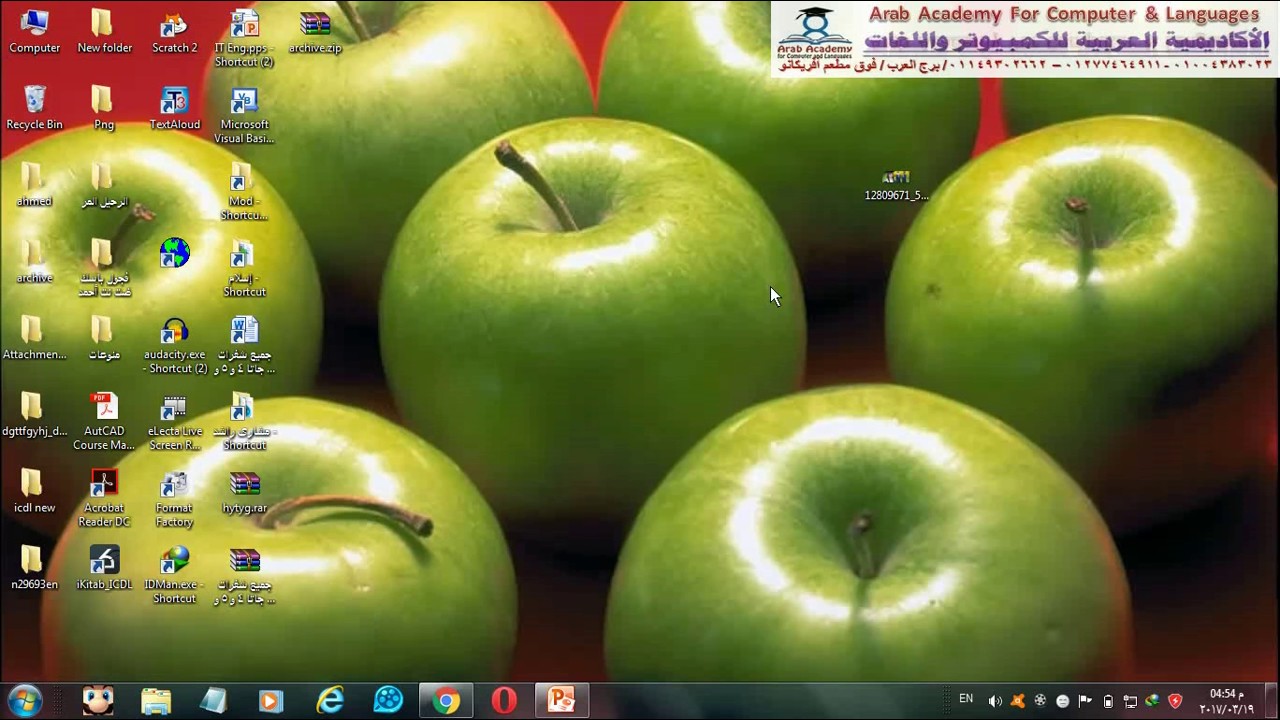Image resolution: width=1280 pixels, height=720 pixels.
Task: Switch to PowerPoint in the taskbar
Action: point(561,700)
